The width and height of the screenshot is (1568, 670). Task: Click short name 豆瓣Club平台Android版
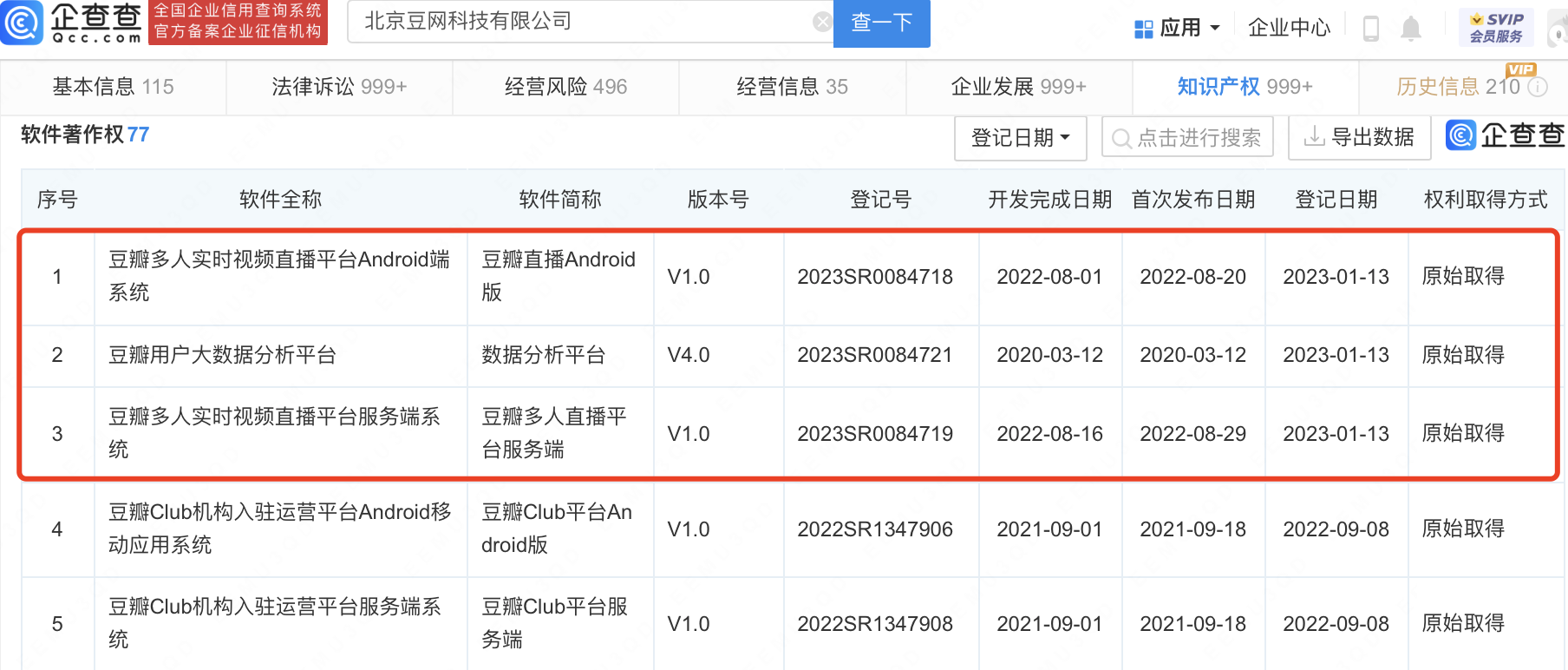tap(557, 529)
